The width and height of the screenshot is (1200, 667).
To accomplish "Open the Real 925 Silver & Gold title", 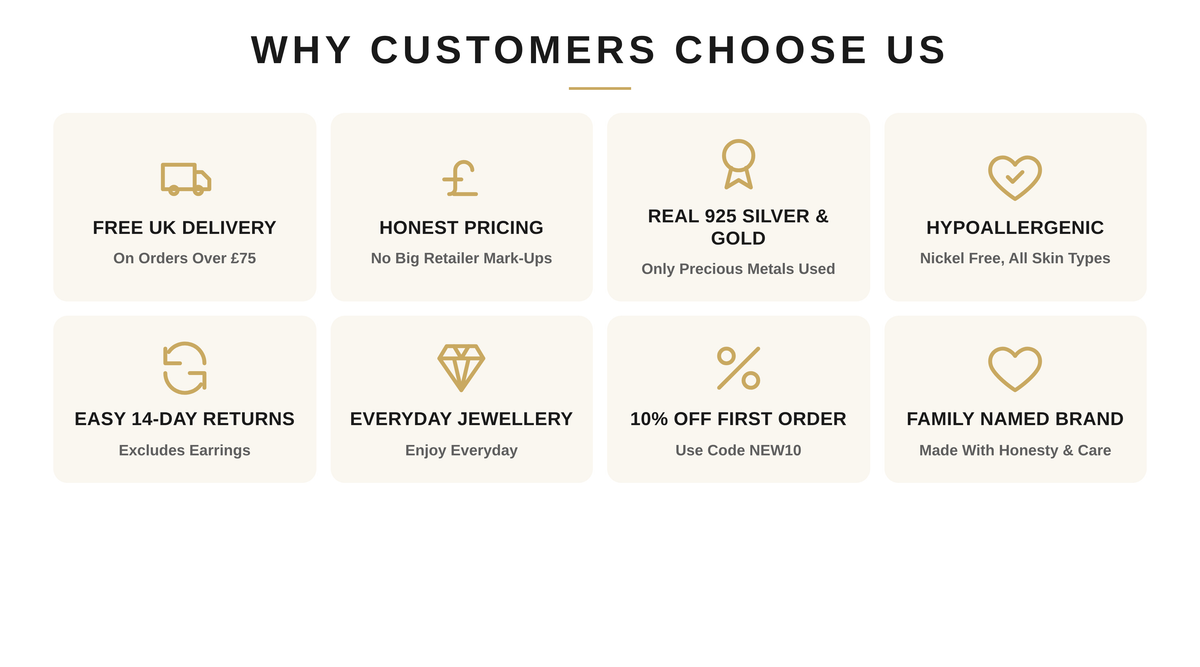I will pyautogui.click(x=738, y=227).
